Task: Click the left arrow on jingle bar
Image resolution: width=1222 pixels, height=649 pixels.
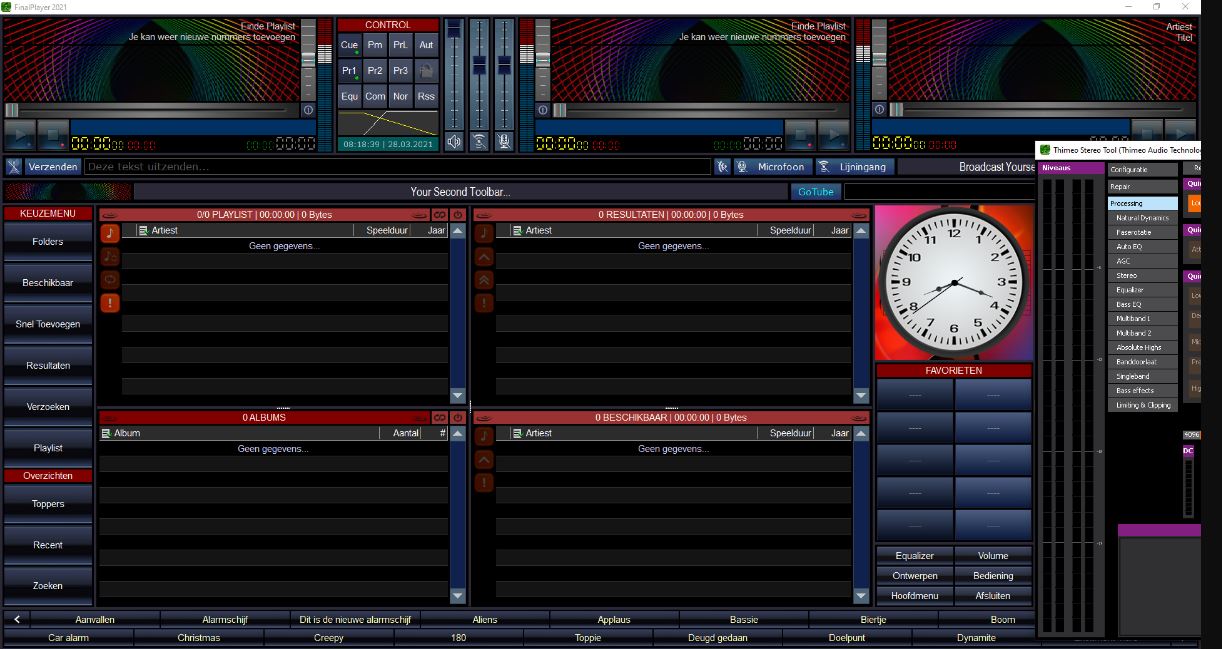Action: tap(17, 620)
